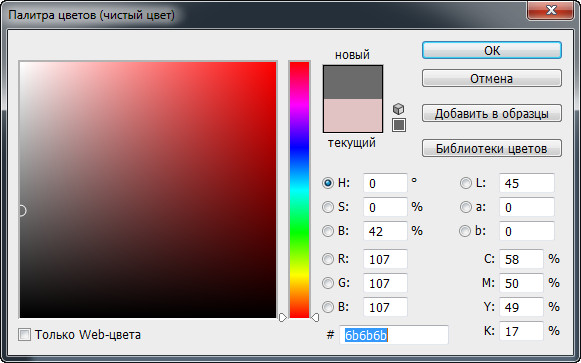This screenshot has height=363, width=581.
Task: Click the Lab a value field
Action: point(527,207)
